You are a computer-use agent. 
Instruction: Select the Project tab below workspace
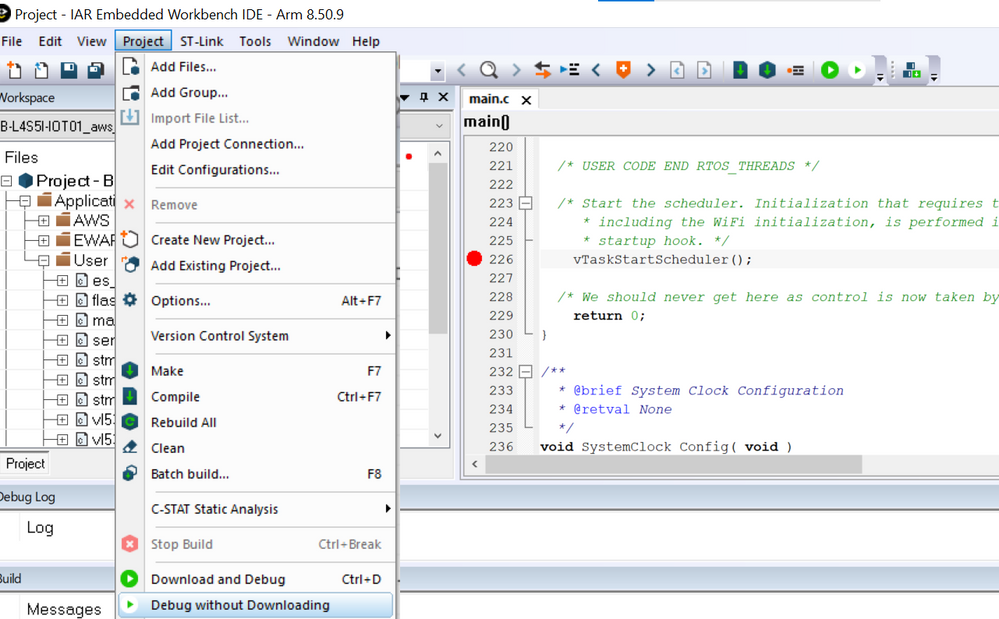[25, 464]
